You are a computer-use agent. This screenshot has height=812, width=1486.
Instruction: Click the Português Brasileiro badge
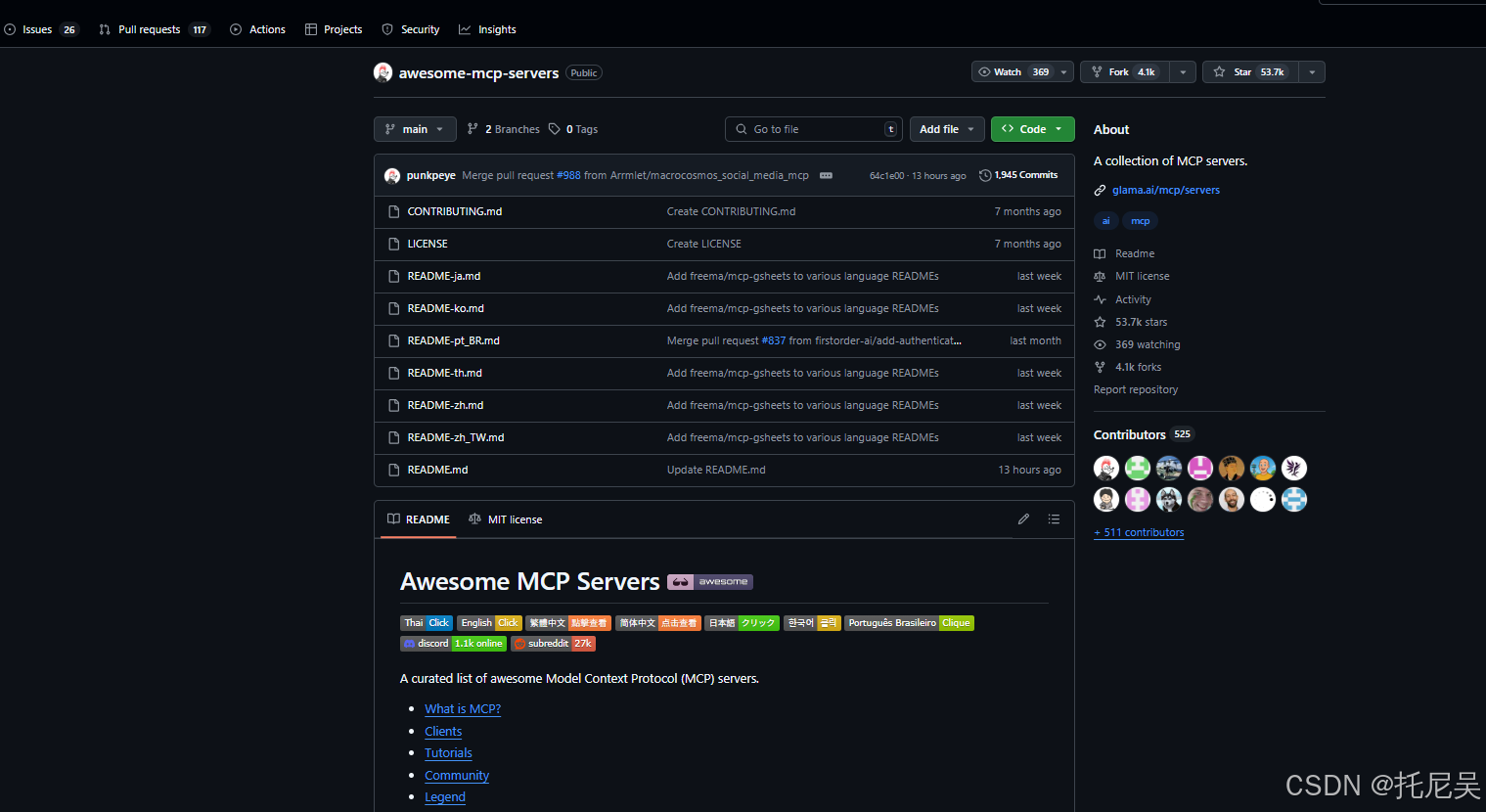[x=909, y=623]
